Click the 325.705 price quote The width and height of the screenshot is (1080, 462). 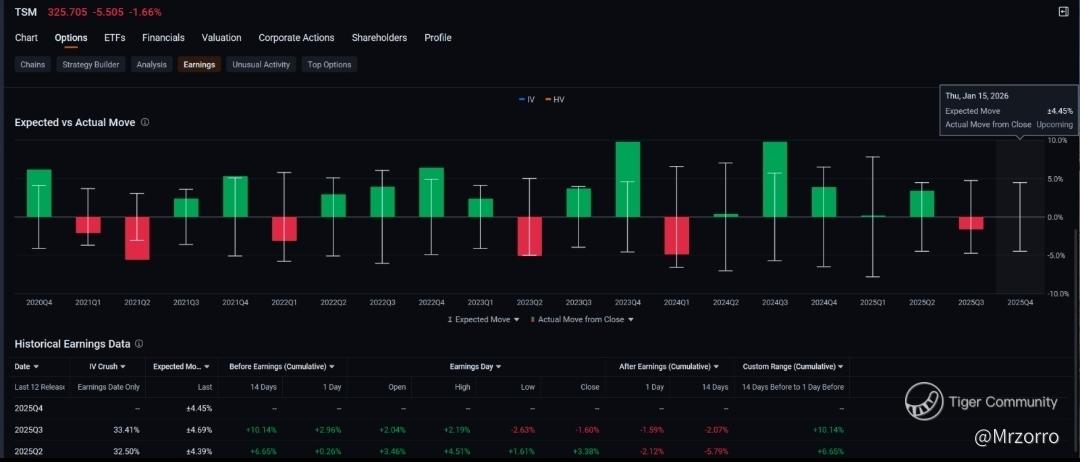pos(67,12)
